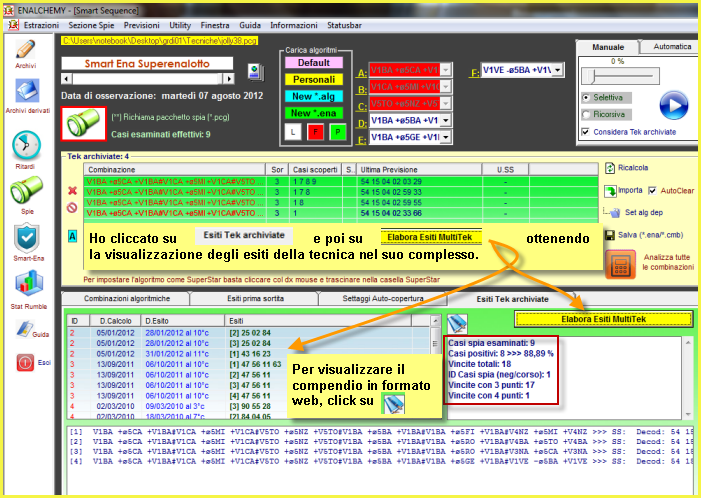Open the Estrazioni menu
Viewport: 701px width, 498px height.
click(x=41, y=25)
